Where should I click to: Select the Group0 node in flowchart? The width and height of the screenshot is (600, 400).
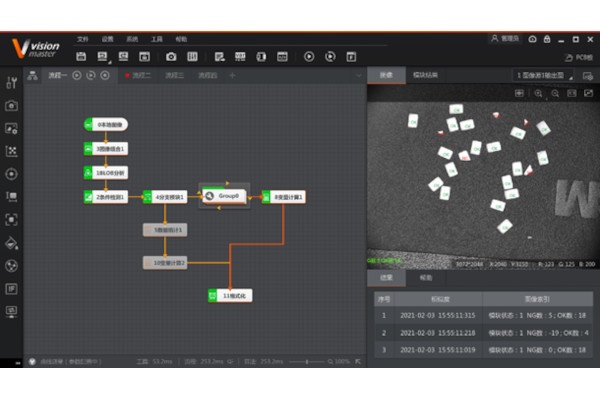(x=226, y=197)
